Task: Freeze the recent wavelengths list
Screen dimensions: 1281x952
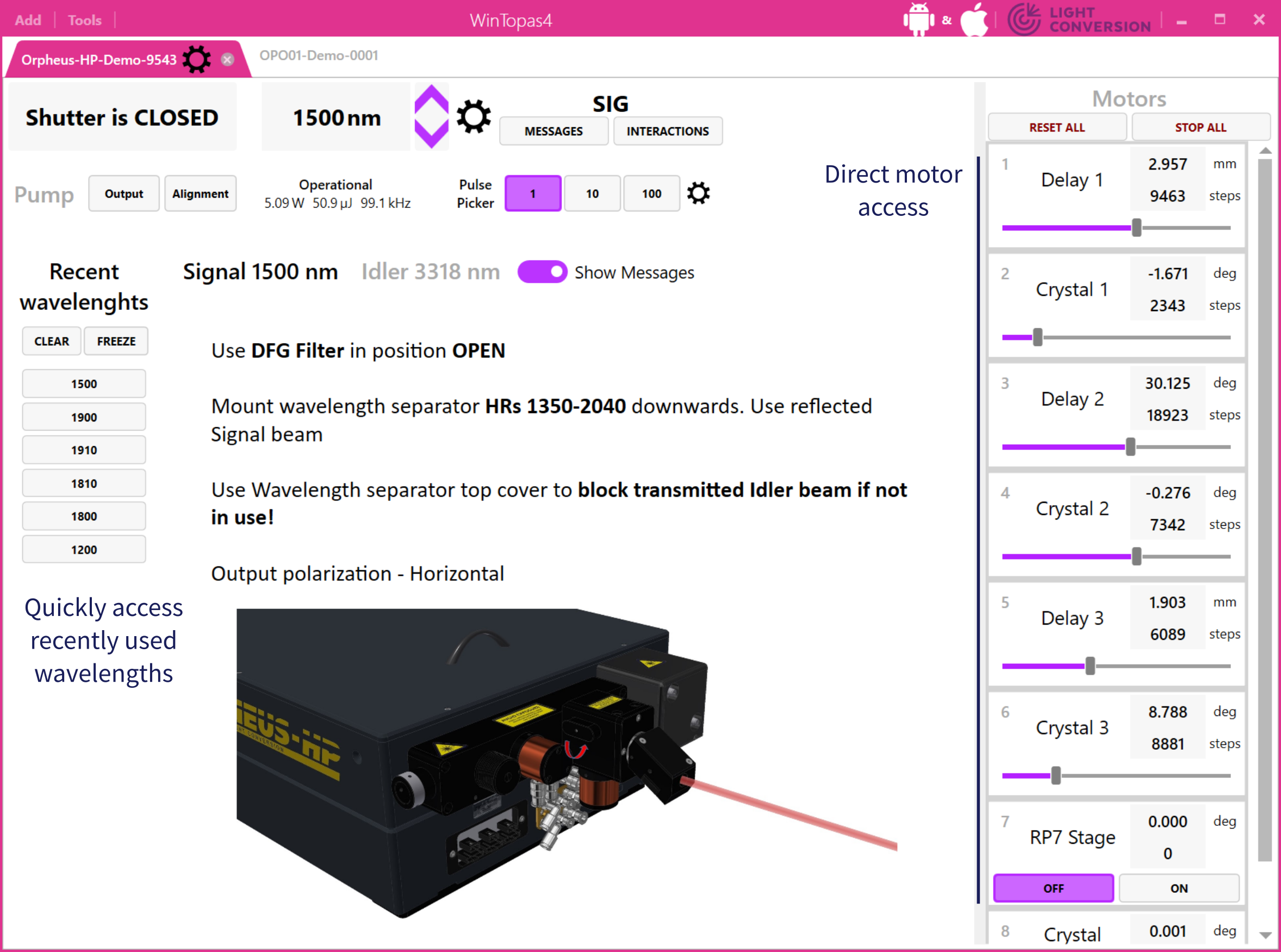Action: pyautogui.click(x=116, y=341)
